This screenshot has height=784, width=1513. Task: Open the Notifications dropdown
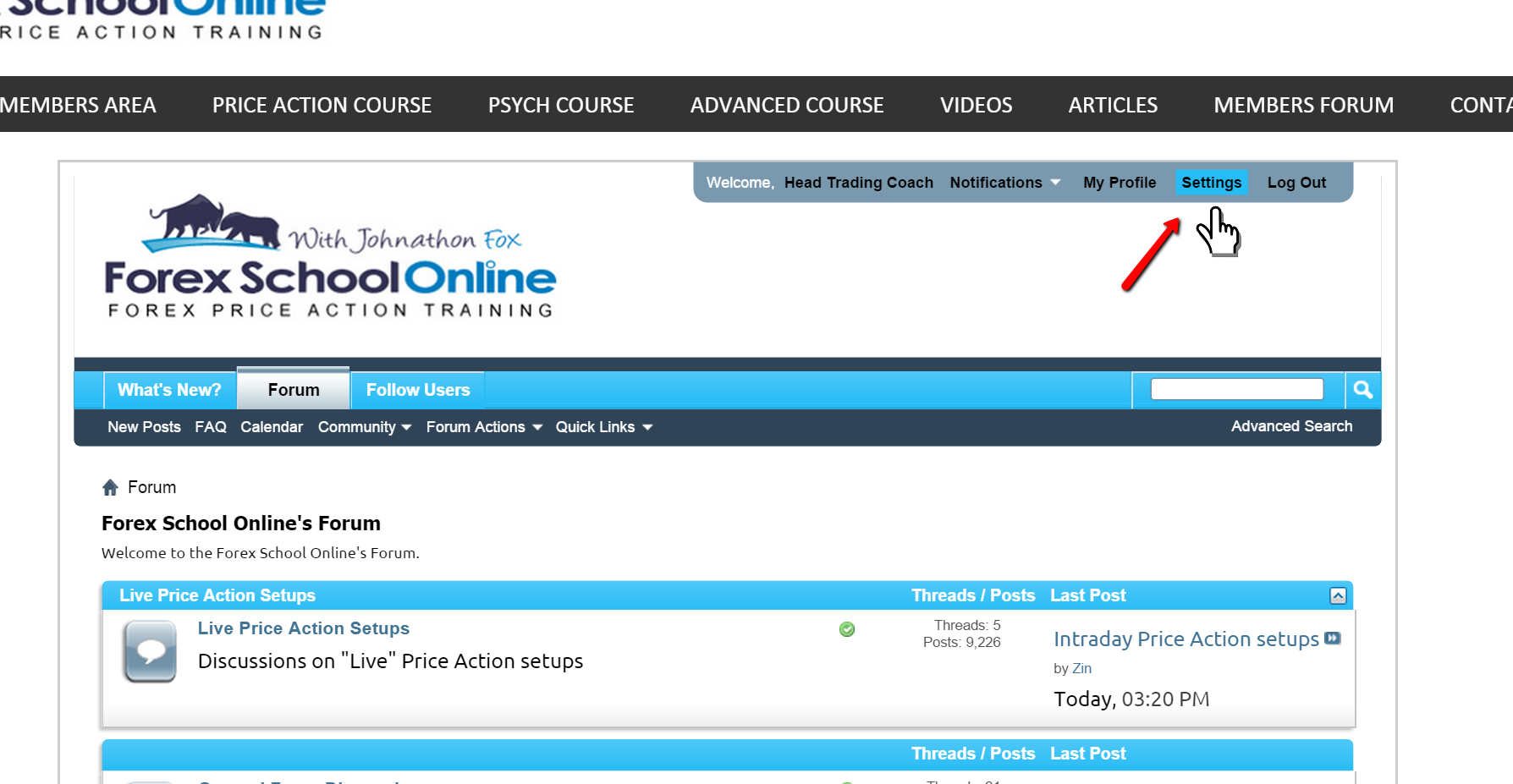(1004, 183)
